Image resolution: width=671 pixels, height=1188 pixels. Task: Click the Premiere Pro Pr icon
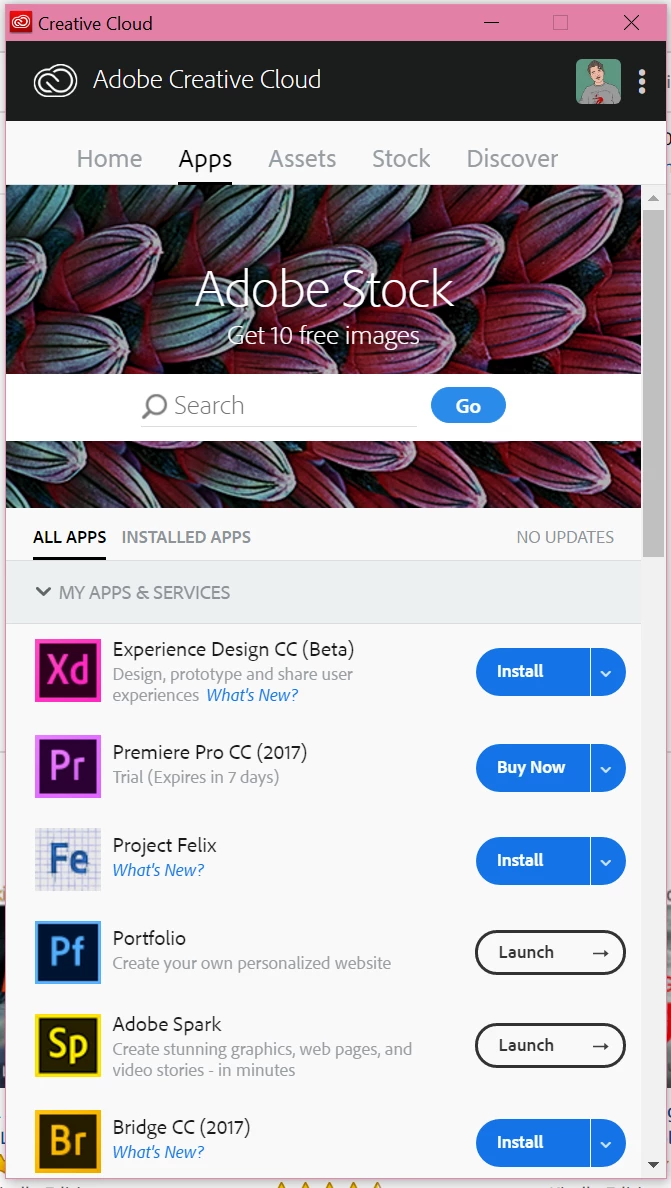(x=68, y=767)
